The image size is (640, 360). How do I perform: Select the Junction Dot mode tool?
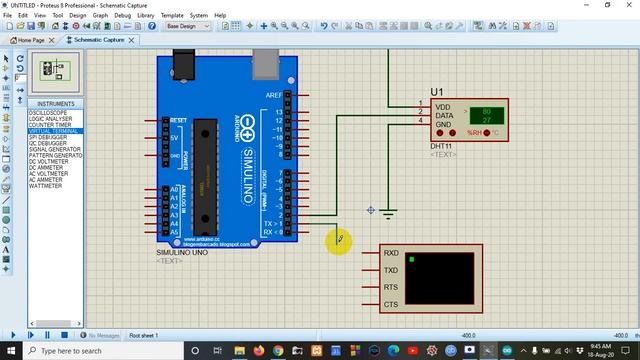[x=6, y=78]
